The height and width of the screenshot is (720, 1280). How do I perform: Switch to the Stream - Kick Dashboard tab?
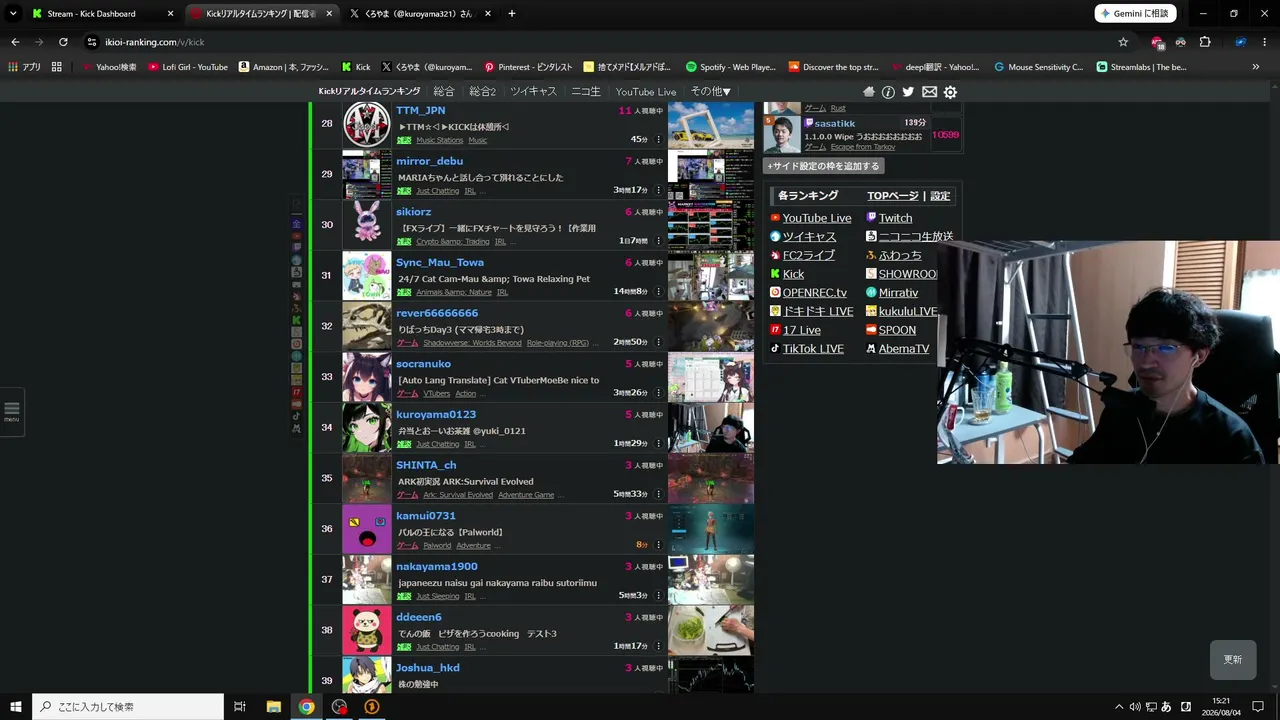coord(104,14)
